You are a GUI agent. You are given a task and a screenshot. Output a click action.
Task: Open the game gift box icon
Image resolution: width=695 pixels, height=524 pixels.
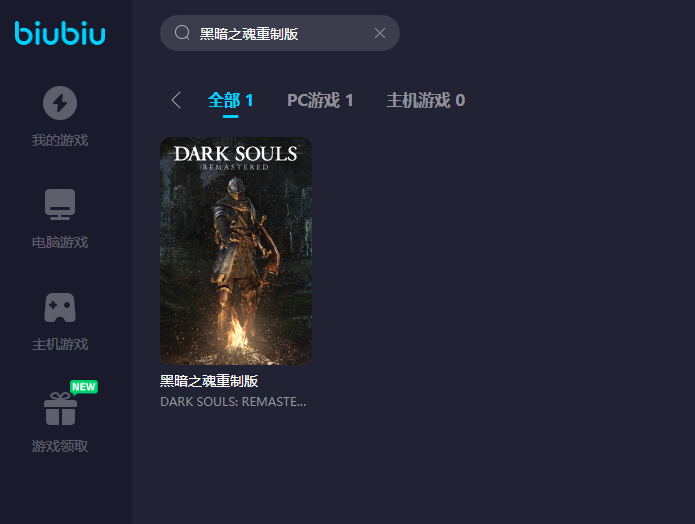pyautogui.click(x=60, y=409)
